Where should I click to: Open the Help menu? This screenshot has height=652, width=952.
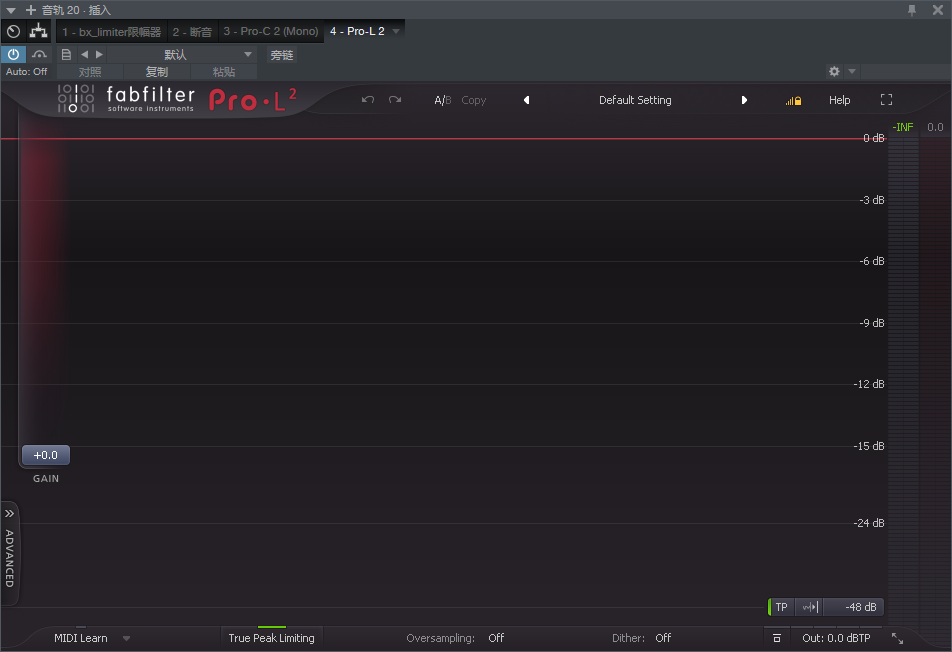click(840, 100)
